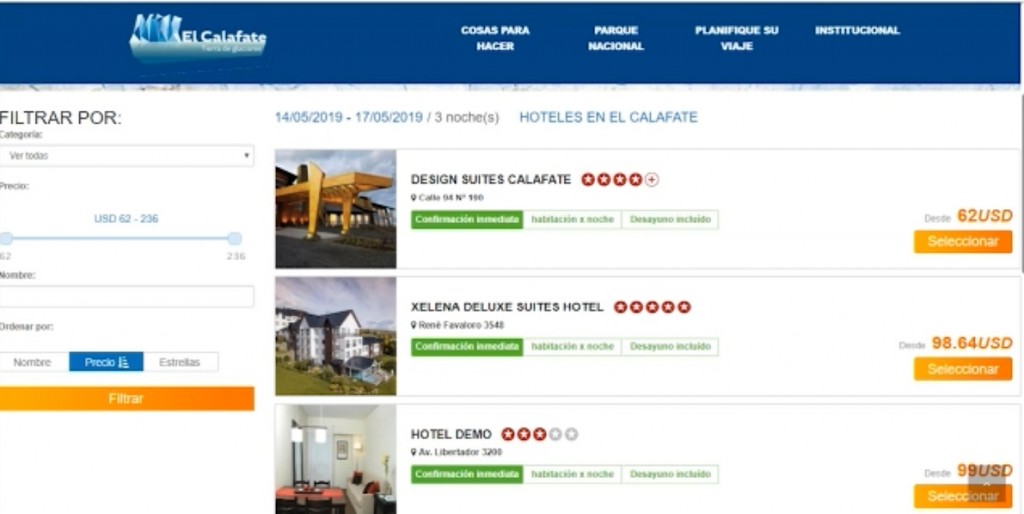Open the Planifique su viaje menu
This screenshot has height=514, width=1024.
coord(737,38)
